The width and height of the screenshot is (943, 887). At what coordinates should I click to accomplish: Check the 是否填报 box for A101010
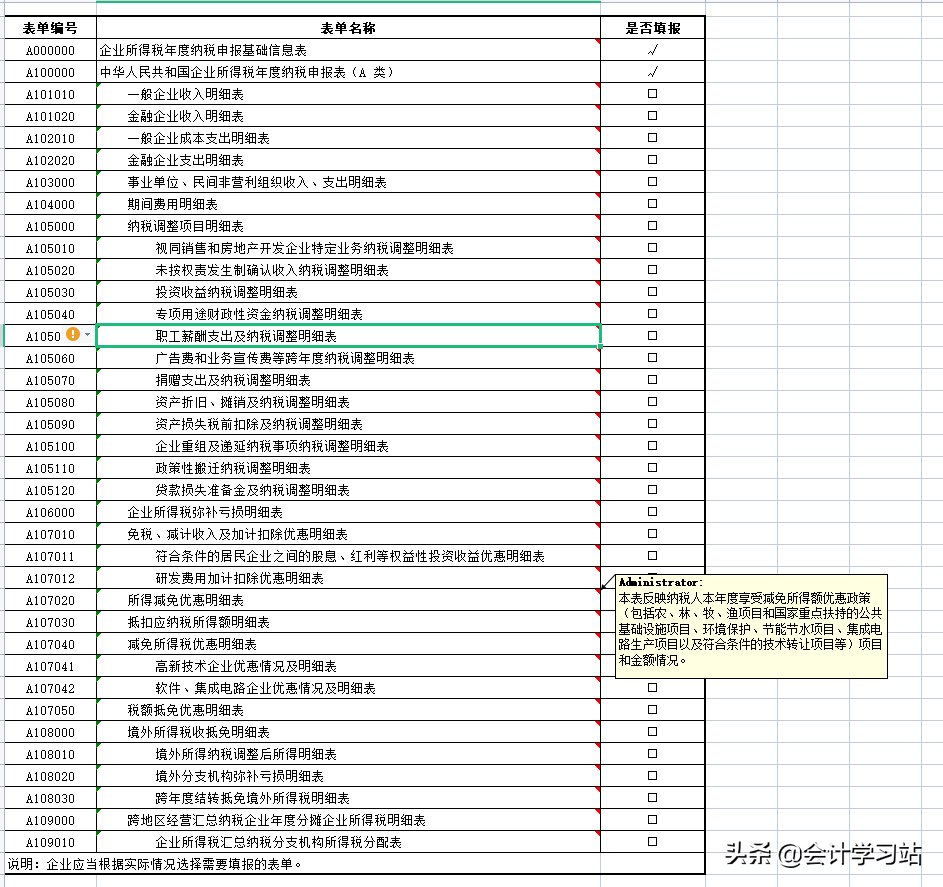click(x=653, y=94)
